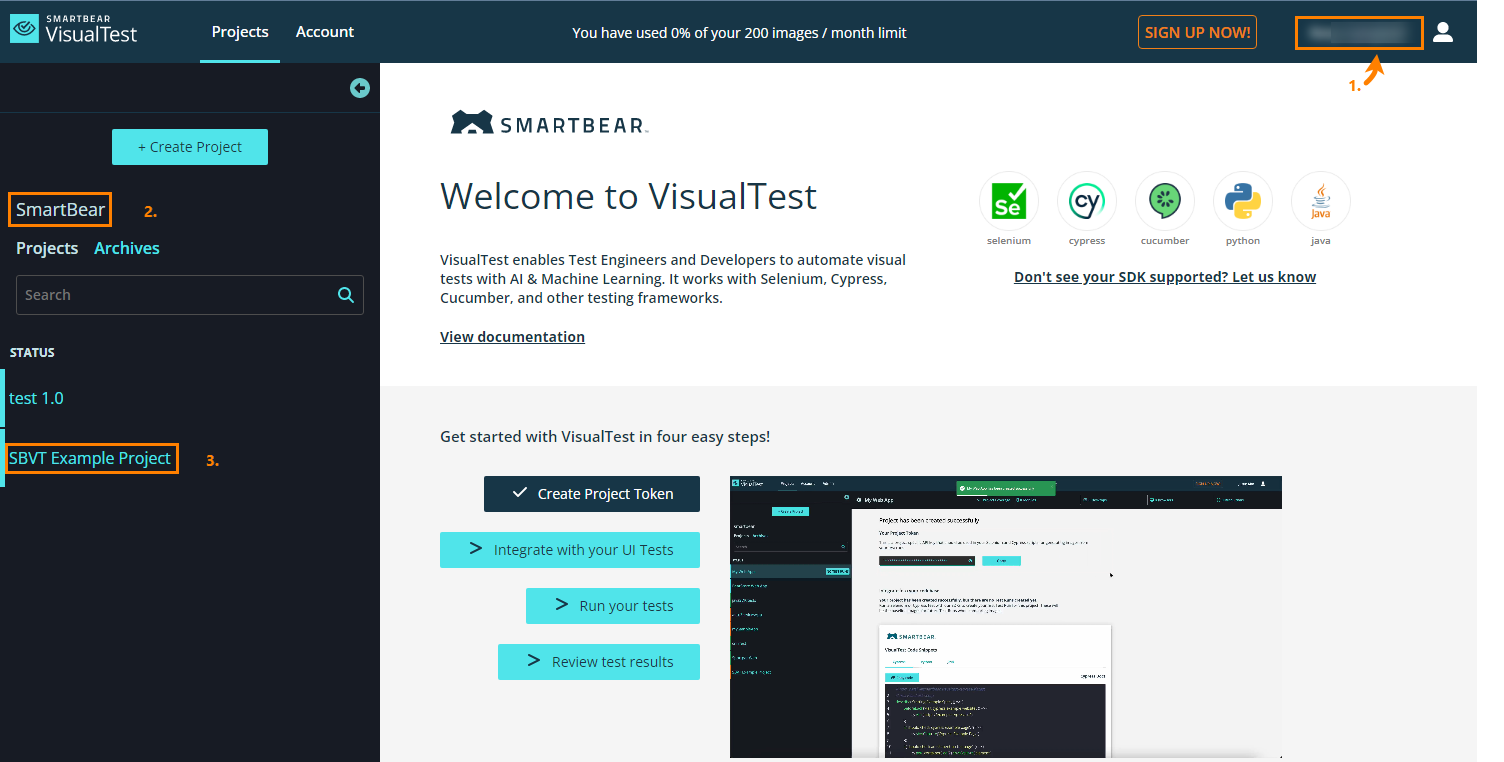Select the Selenium SDK icon
The width and height of the screenshot is (1504, 762).
1008,202
